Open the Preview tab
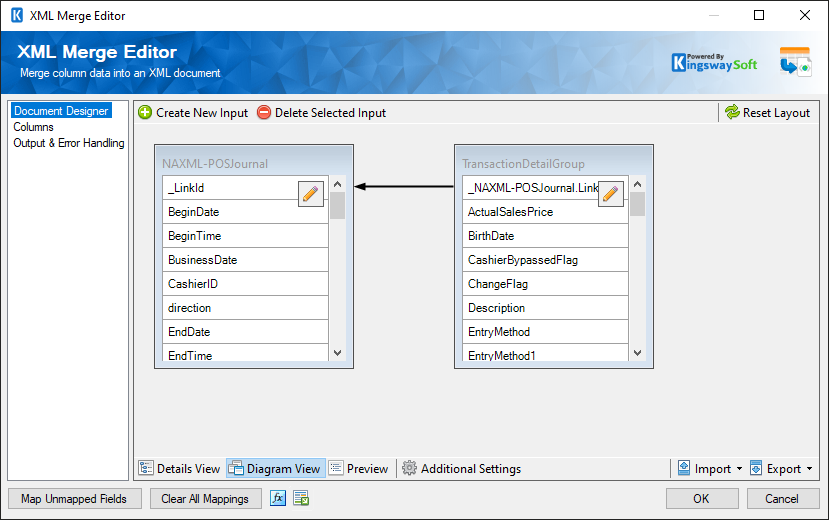 358,469
